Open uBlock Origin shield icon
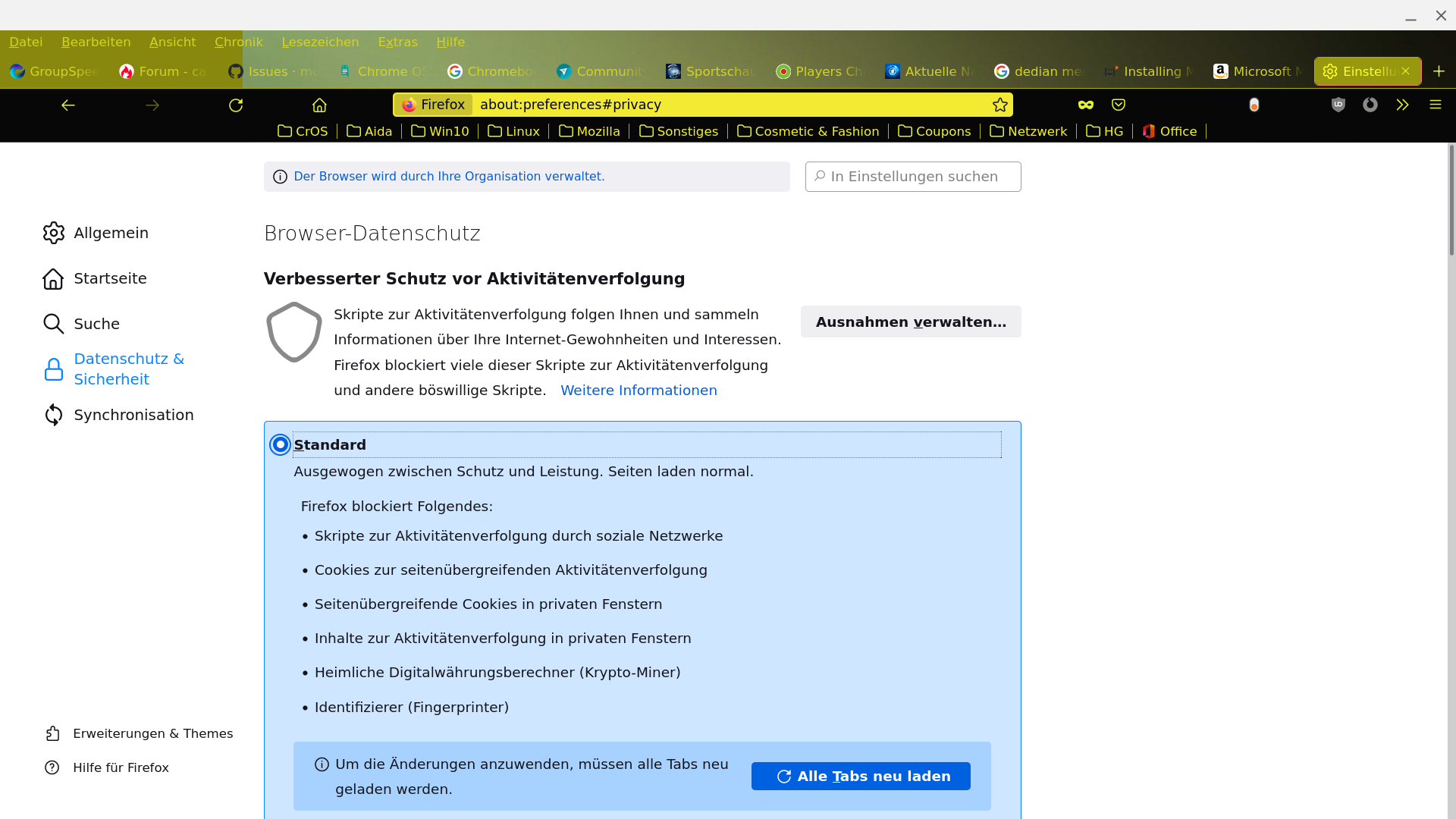This screenshot has width=1456, height=819. pyautogui.click(x=1338, y=105)
